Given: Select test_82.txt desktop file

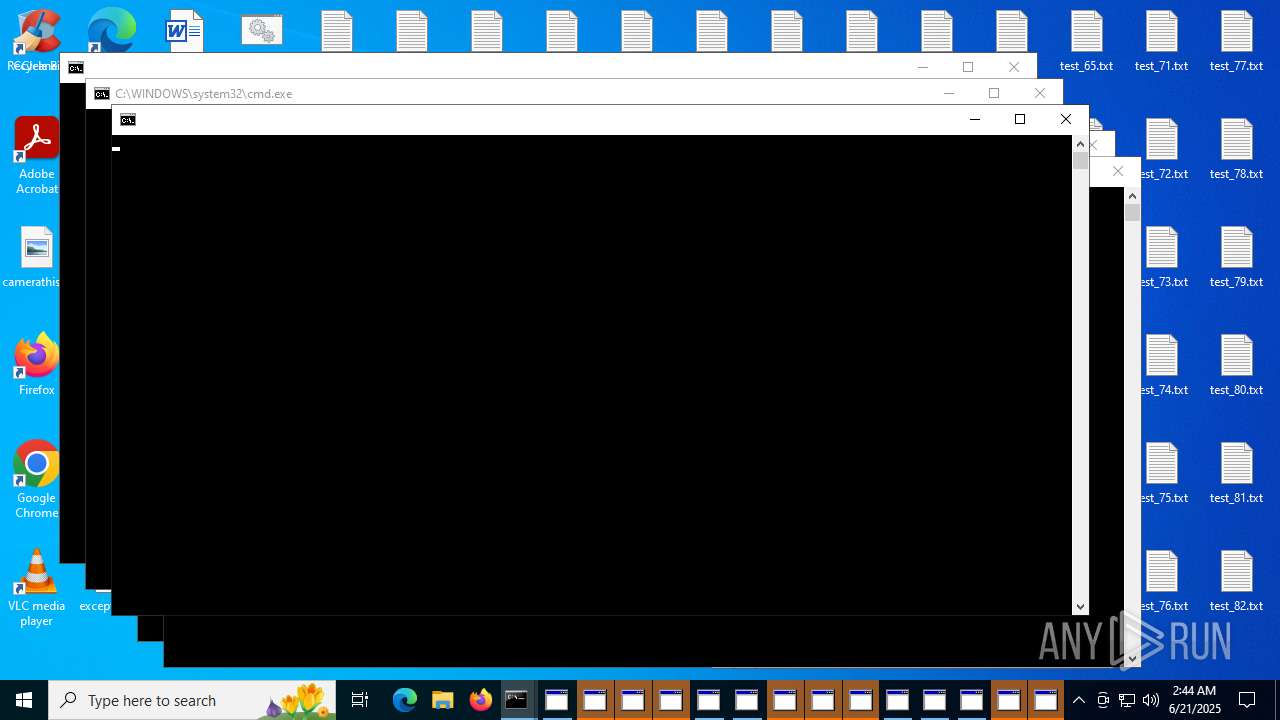Looking at the screenshot, I should click(1237, 582).
